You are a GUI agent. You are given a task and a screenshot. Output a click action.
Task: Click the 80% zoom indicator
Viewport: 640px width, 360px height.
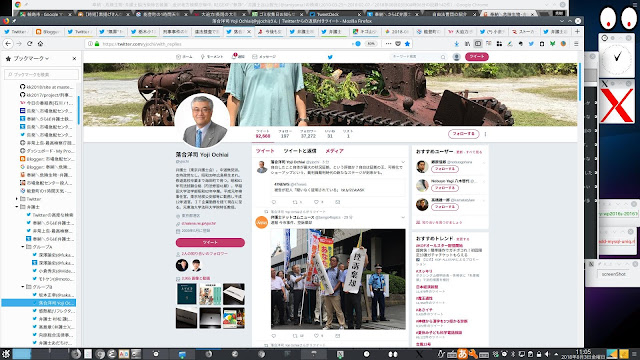[x=371, y=44]
